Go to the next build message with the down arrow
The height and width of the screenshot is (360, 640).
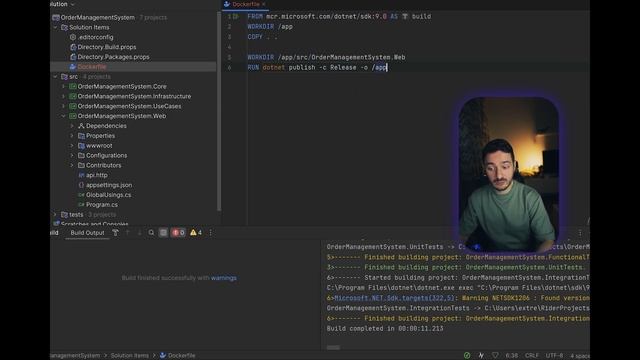(x=139, y=233)
